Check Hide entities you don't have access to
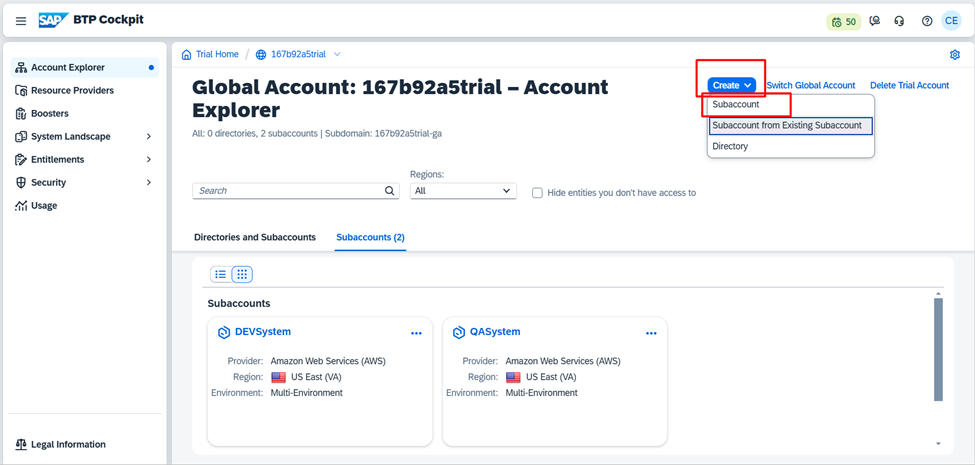Screen dimensions: 975x465 tap(537, 193)
